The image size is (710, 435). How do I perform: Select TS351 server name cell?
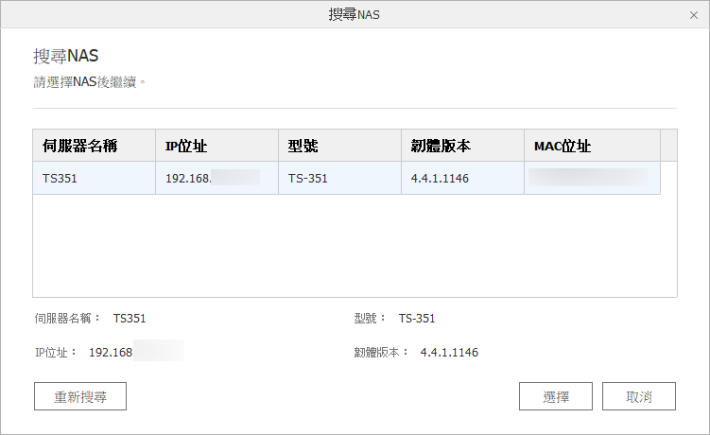click(x=94, y=178)
